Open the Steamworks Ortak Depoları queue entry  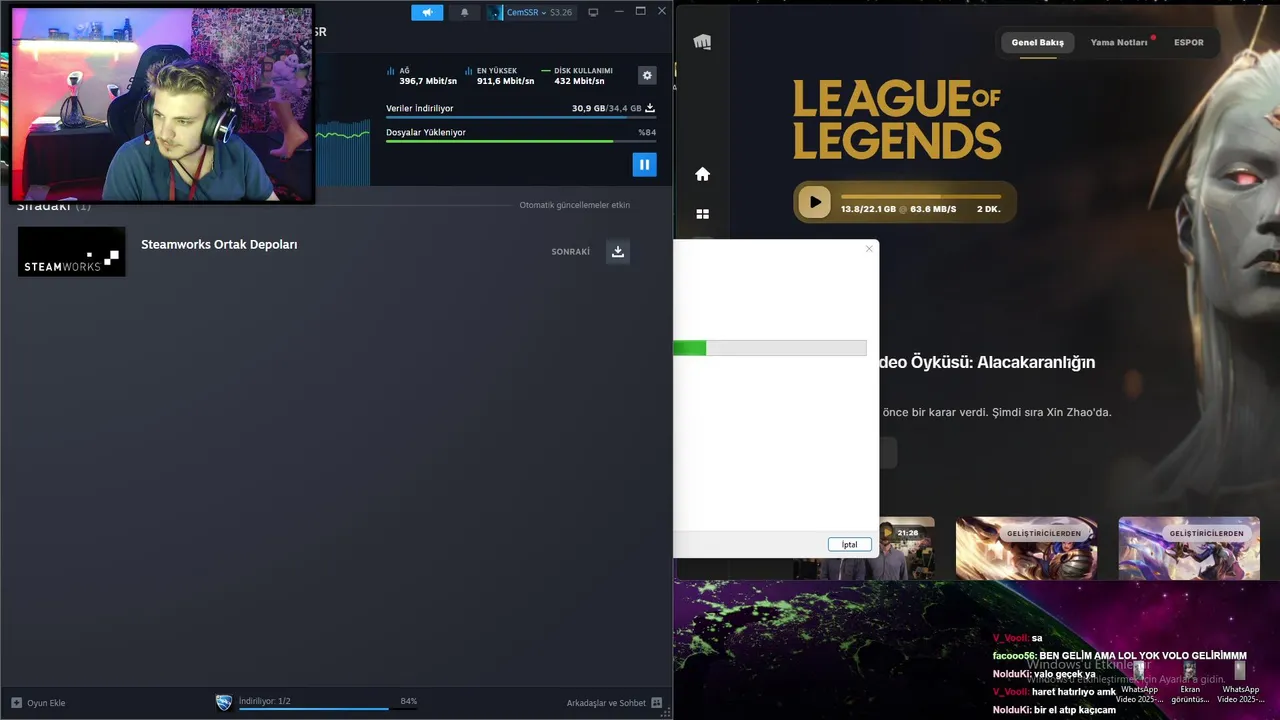[x=219, y=244]
